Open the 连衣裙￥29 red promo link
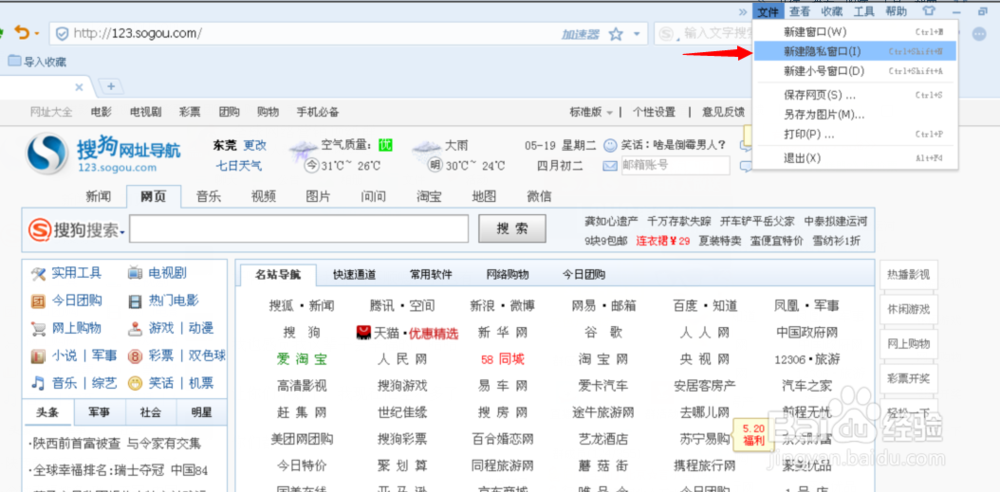The width and height of the screenshot is (1000, 492). [x=663, y=241]
